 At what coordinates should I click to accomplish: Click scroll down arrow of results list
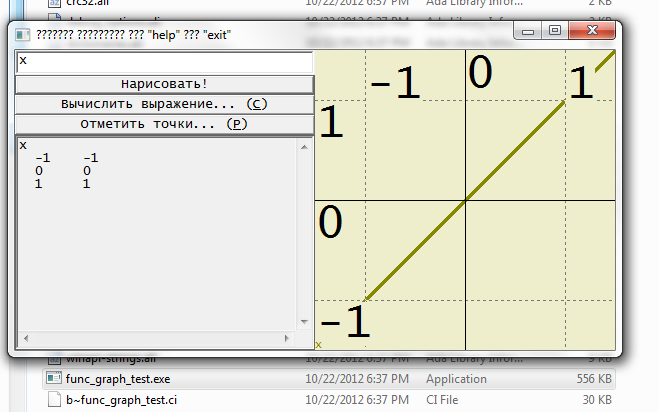point(306,322)
